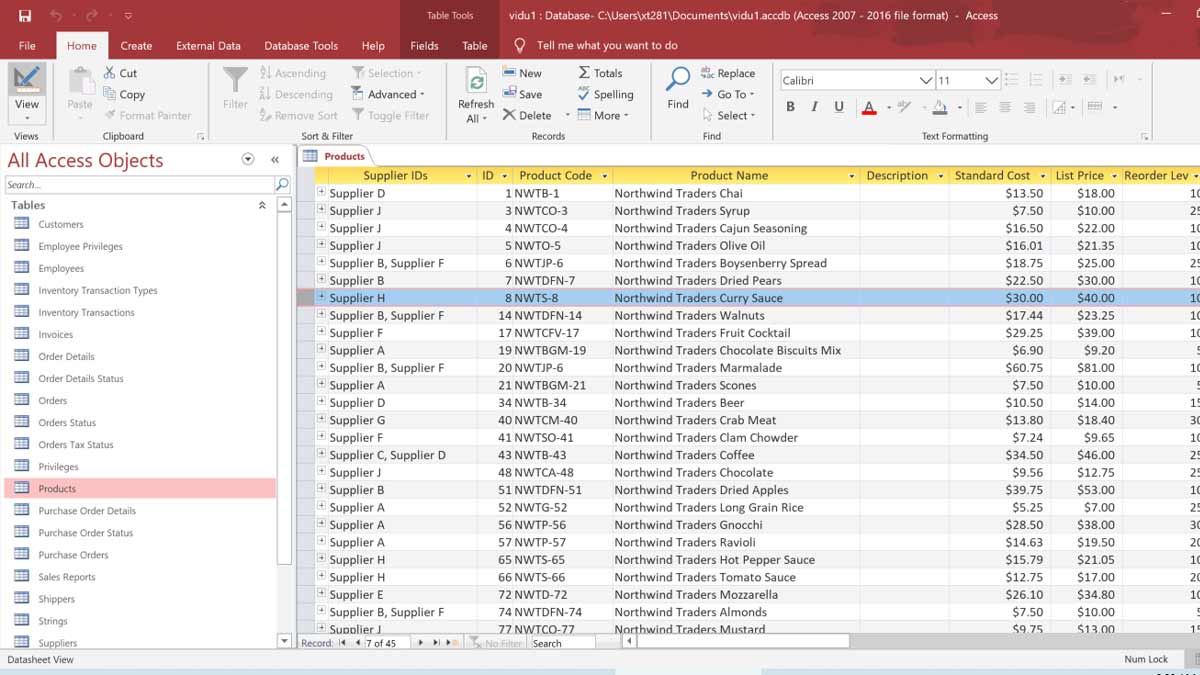
Task: Switch to the Database Tools tab
Action: coord(301,45)
